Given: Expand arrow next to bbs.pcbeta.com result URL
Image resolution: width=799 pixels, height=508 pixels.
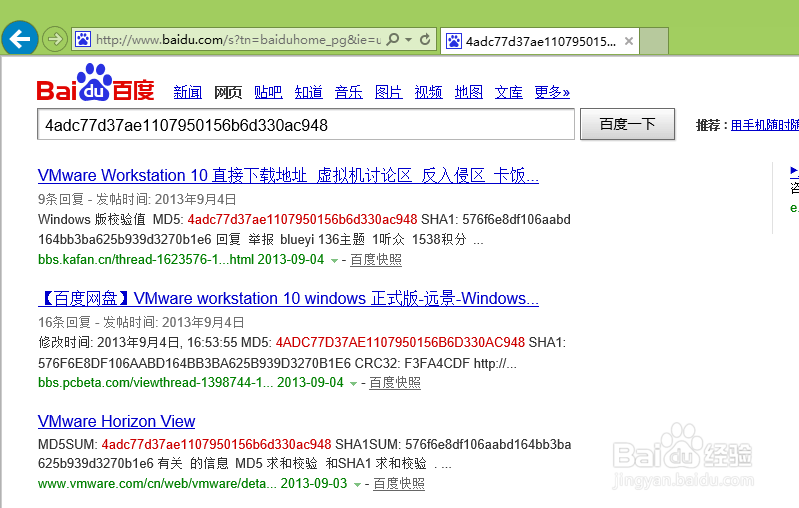Looking at the screenshot, I should point(353,384).
